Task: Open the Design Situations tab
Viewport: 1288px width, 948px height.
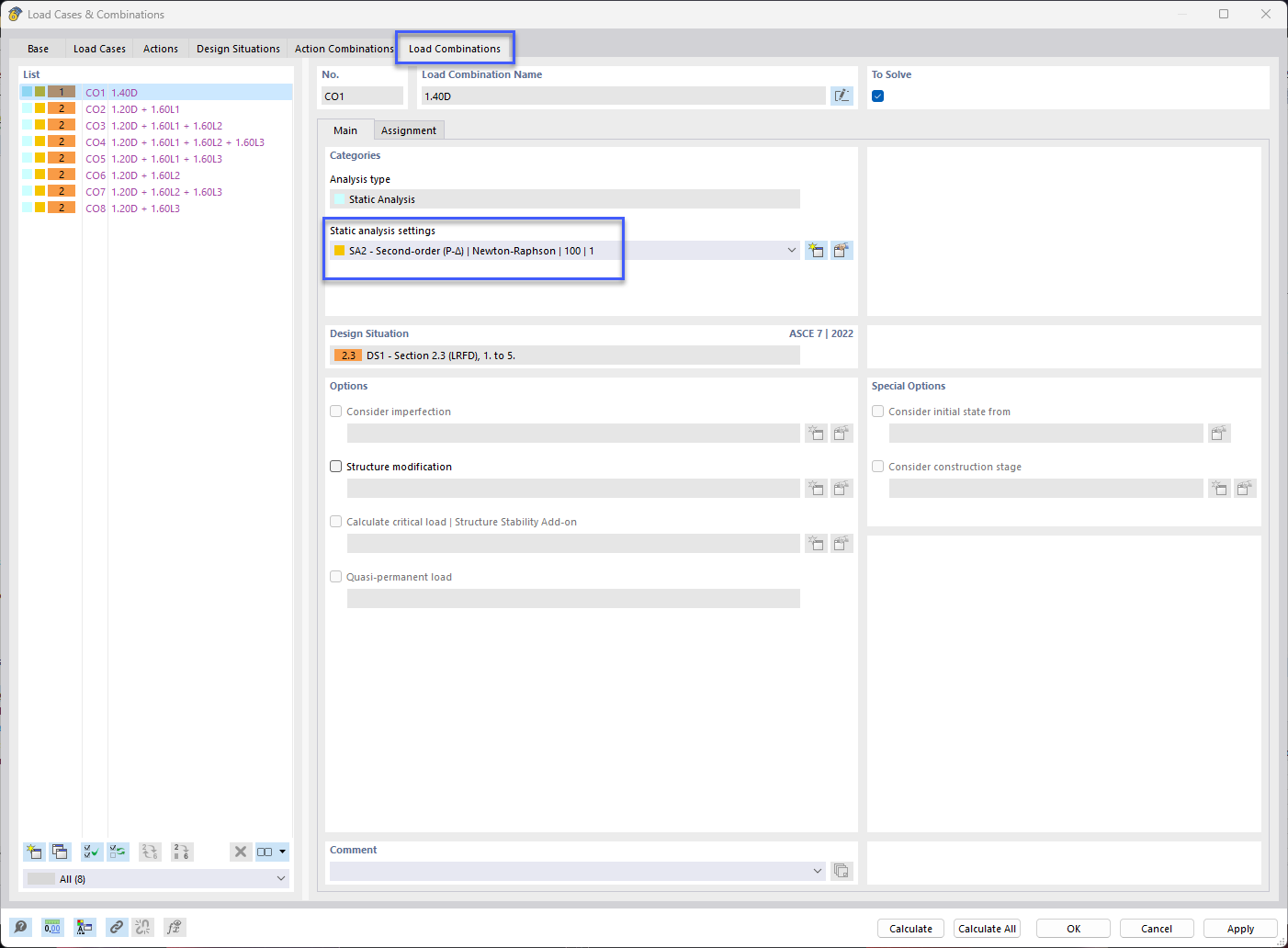Action: (238, 49)
